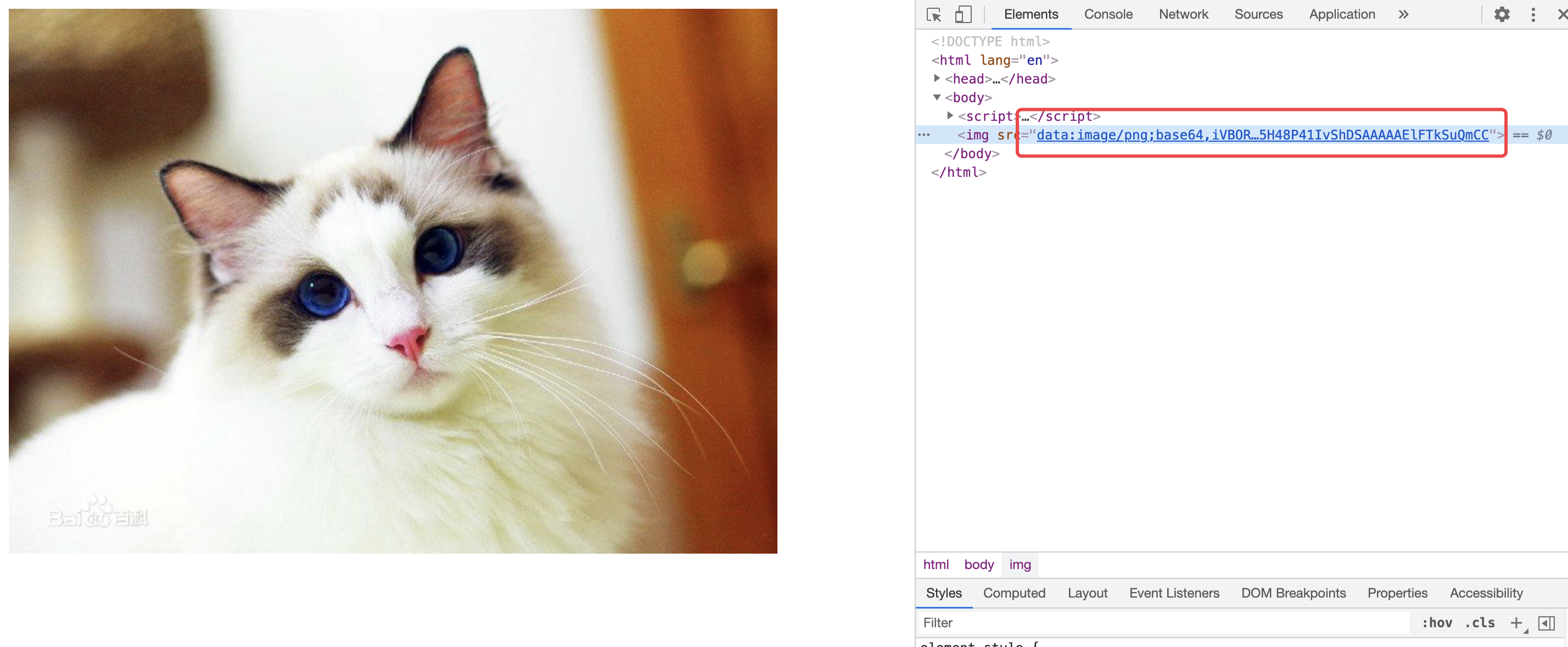Viewport: 1568px width, 647px height.
Task: Switch to the Computed styles tab
Action: click(1014, 593)
